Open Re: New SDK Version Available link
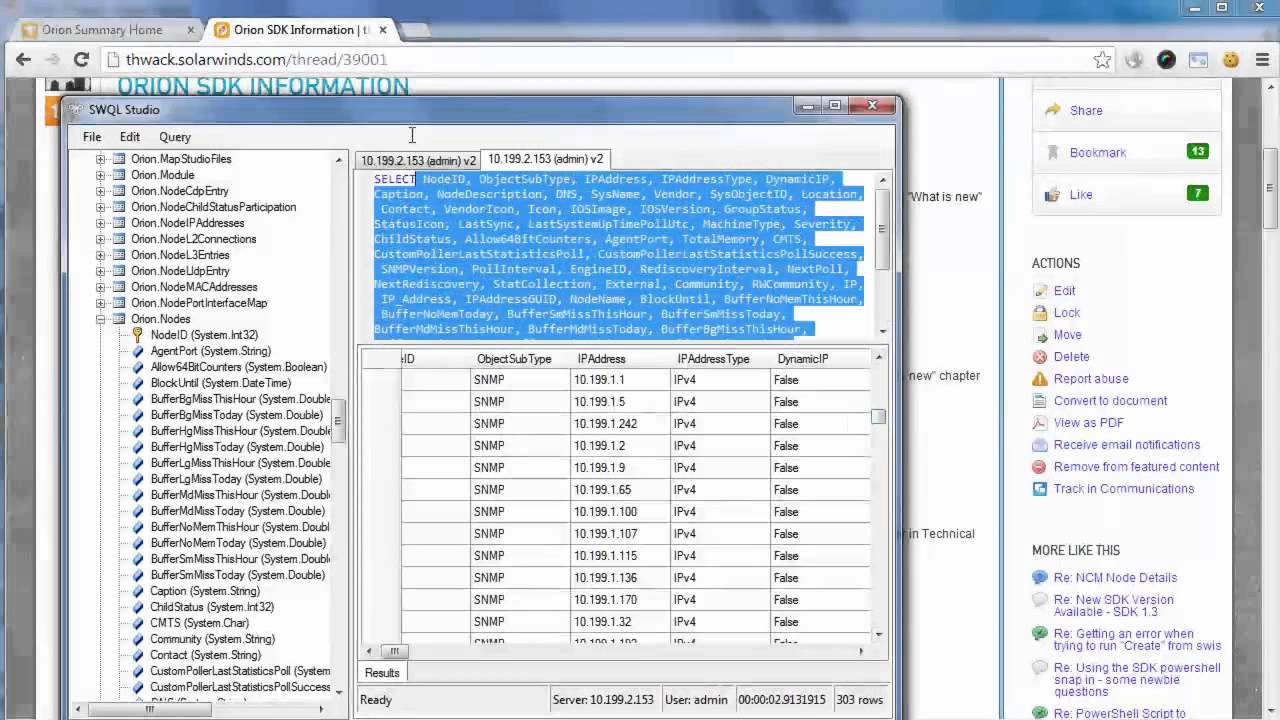This screenshot has width=1280, height=720. (1114, 606)
